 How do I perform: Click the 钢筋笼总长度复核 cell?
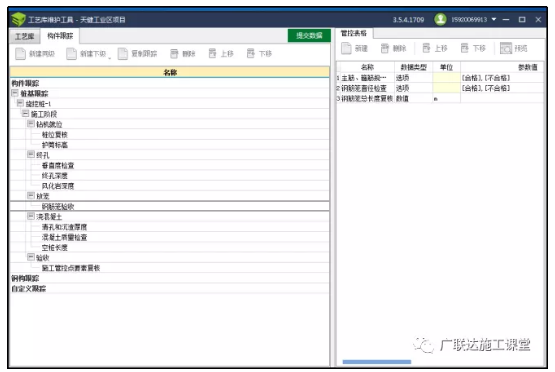point(367,98)
